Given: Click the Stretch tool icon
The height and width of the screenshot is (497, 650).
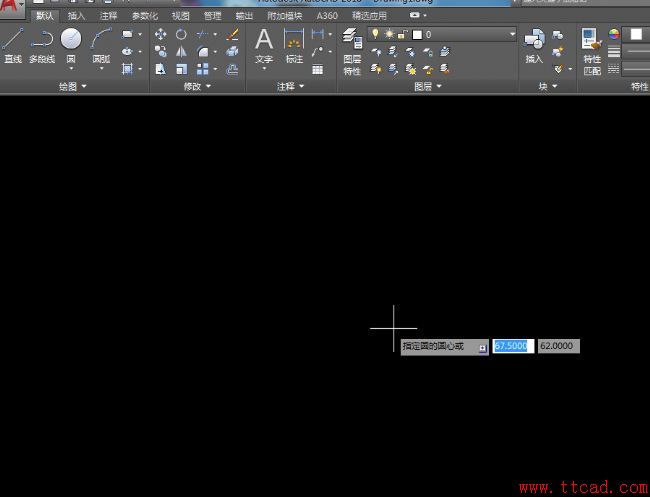Looking at the screenshot, I should (x=160, y=69).
